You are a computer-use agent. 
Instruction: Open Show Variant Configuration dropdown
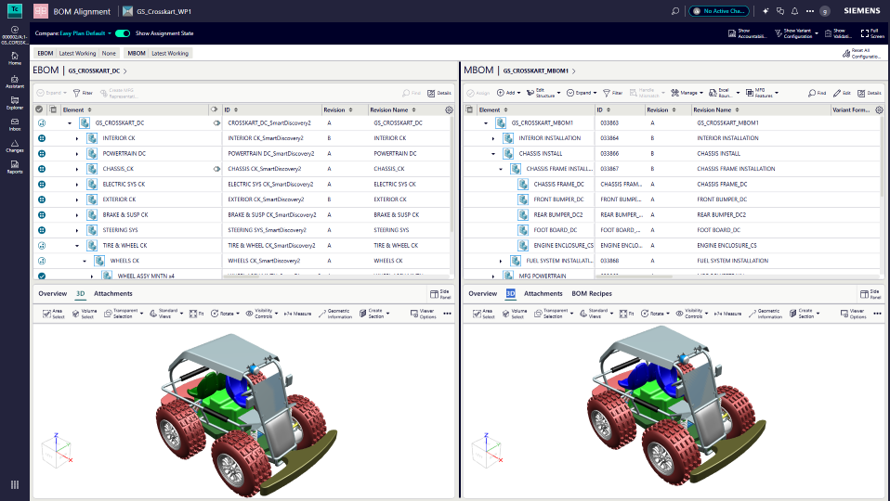(796, 33)
